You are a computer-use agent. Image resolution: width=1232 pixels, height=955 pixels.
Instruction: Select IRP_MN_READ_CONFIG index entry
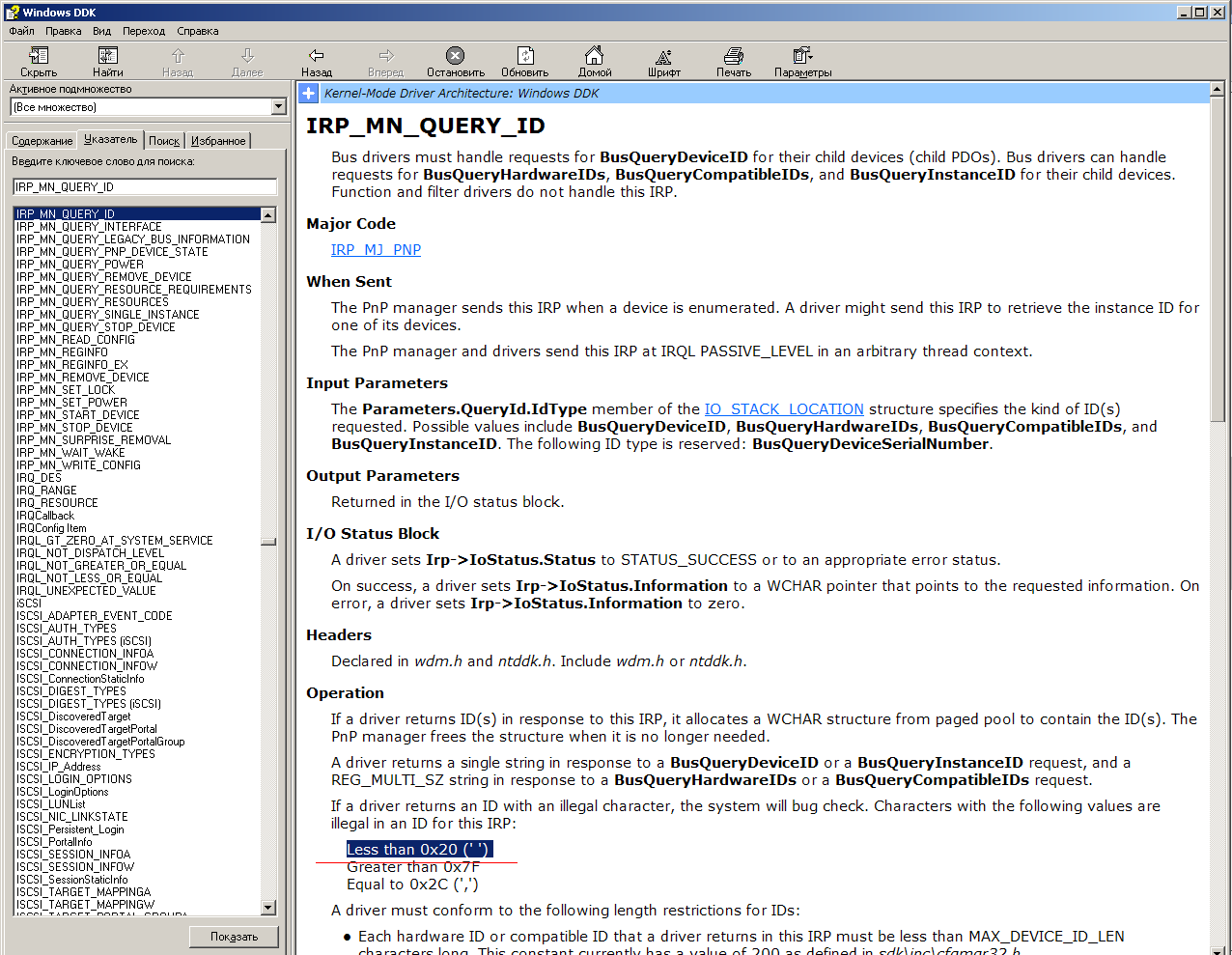(x=75, y=340)
